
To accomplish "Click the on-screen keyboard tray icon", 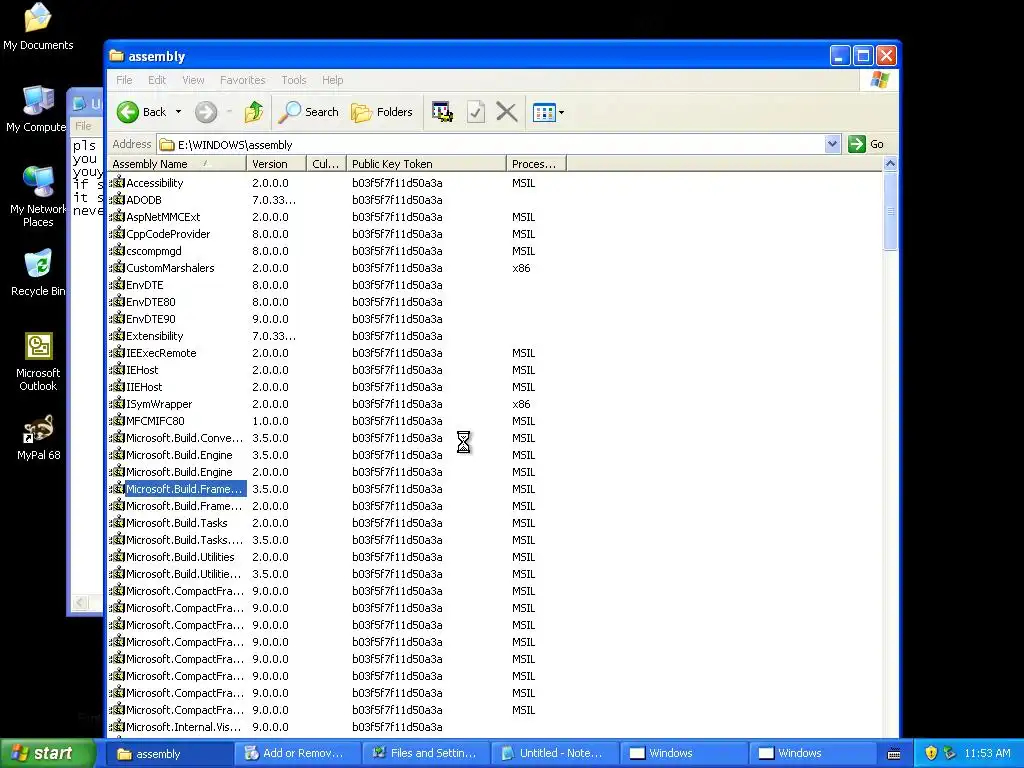I will click(x=894, y=754).
